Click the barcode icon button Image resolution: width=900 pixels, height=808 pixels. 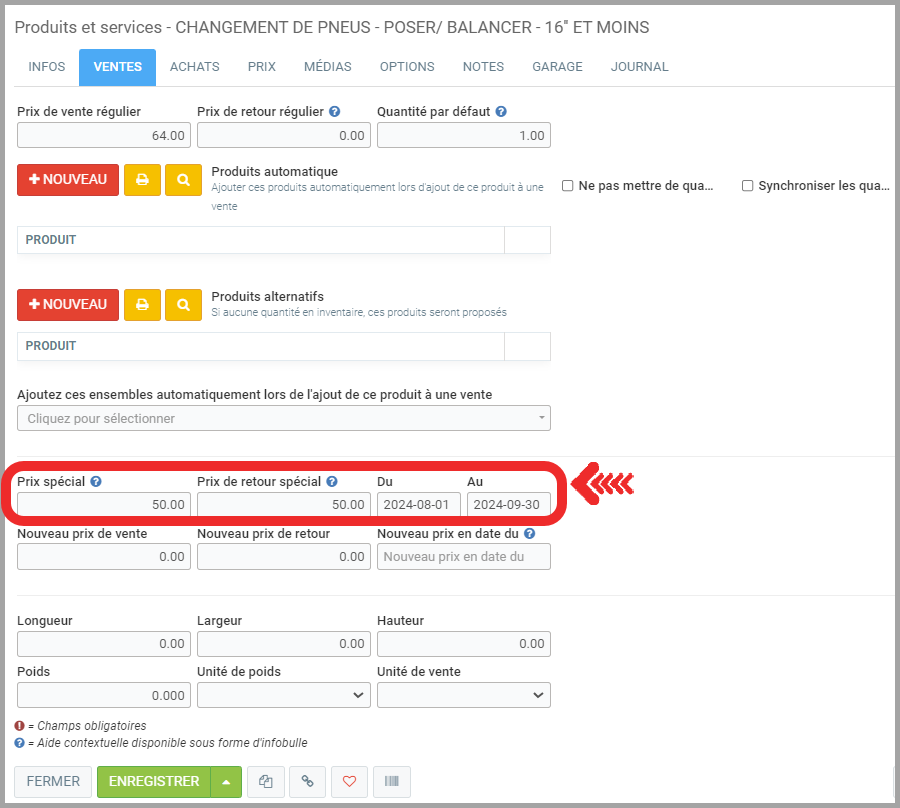coord(391,782)
